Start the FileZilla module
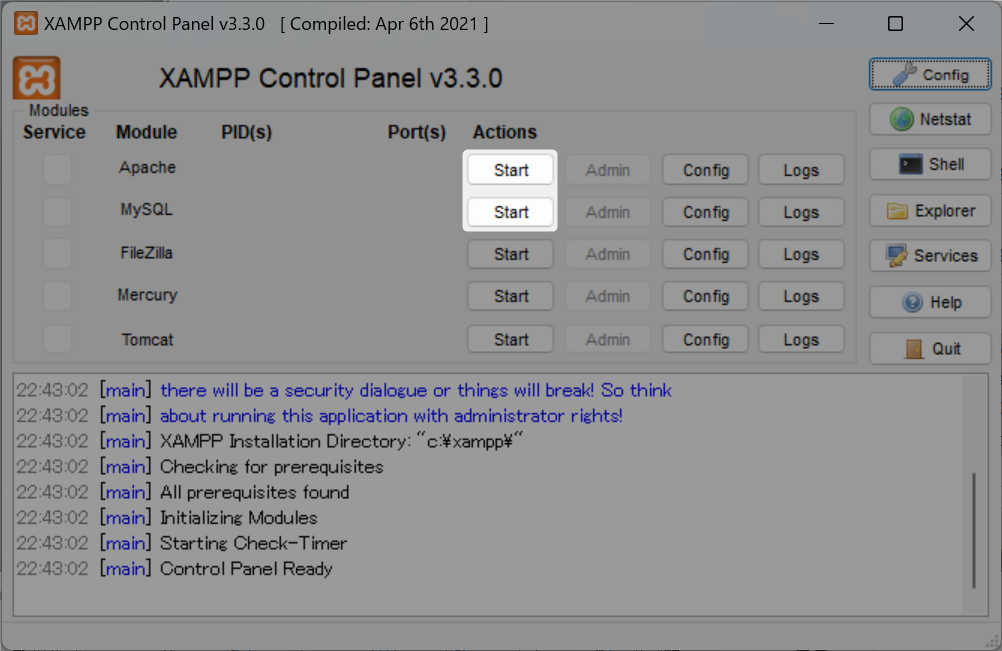Image resolution: width=1002 pixels, height=651 pixels. point(511,254)
